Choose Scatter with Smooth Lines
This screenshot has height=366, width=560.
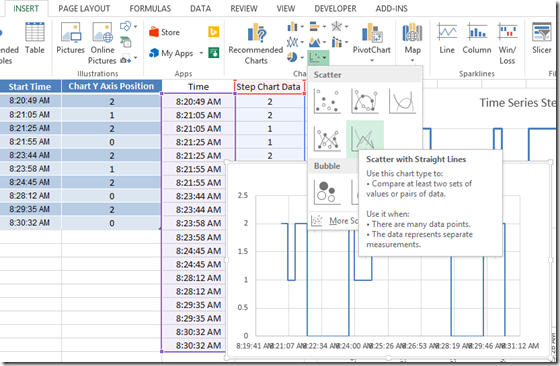[x=402, y=101]
